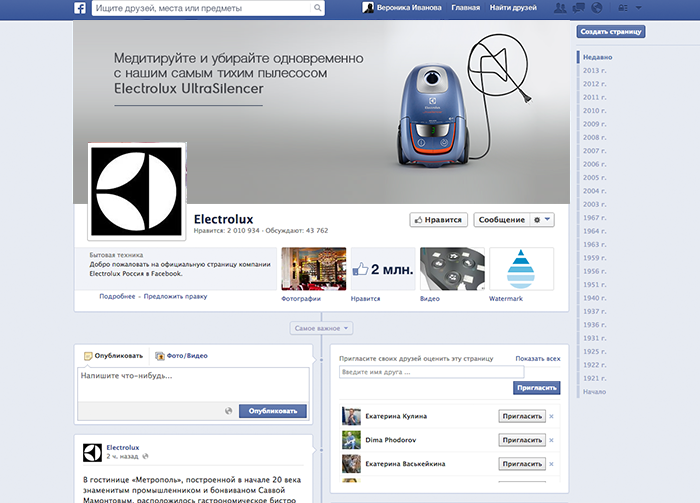Jump to 1921 г. in the timeline
This screenshot has width=700, height=503.
click(595, 378)
